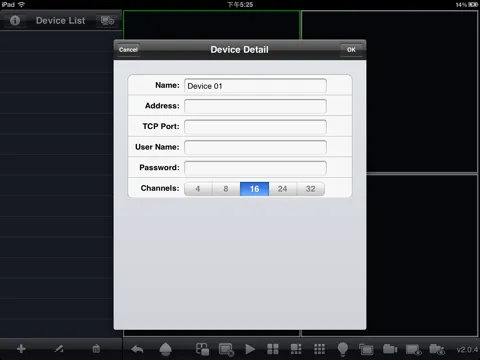This screenshot has height=360, width=480.
Task: Tap the edit pencil icon in bottom bar
Action: [x=59, y=349]
